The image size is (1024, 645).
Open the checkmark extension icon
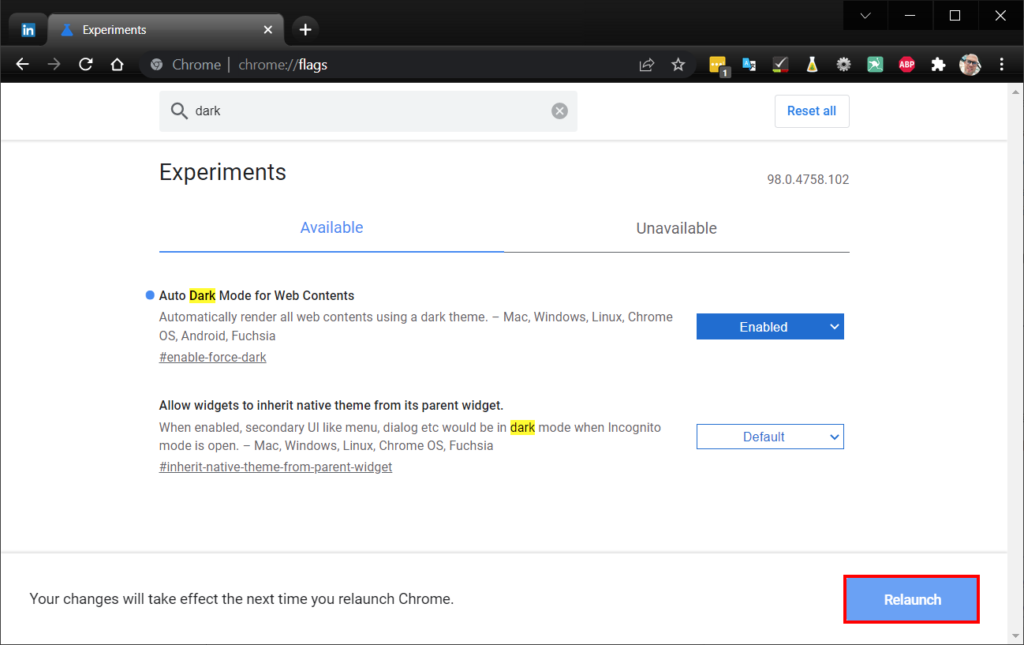780,65
